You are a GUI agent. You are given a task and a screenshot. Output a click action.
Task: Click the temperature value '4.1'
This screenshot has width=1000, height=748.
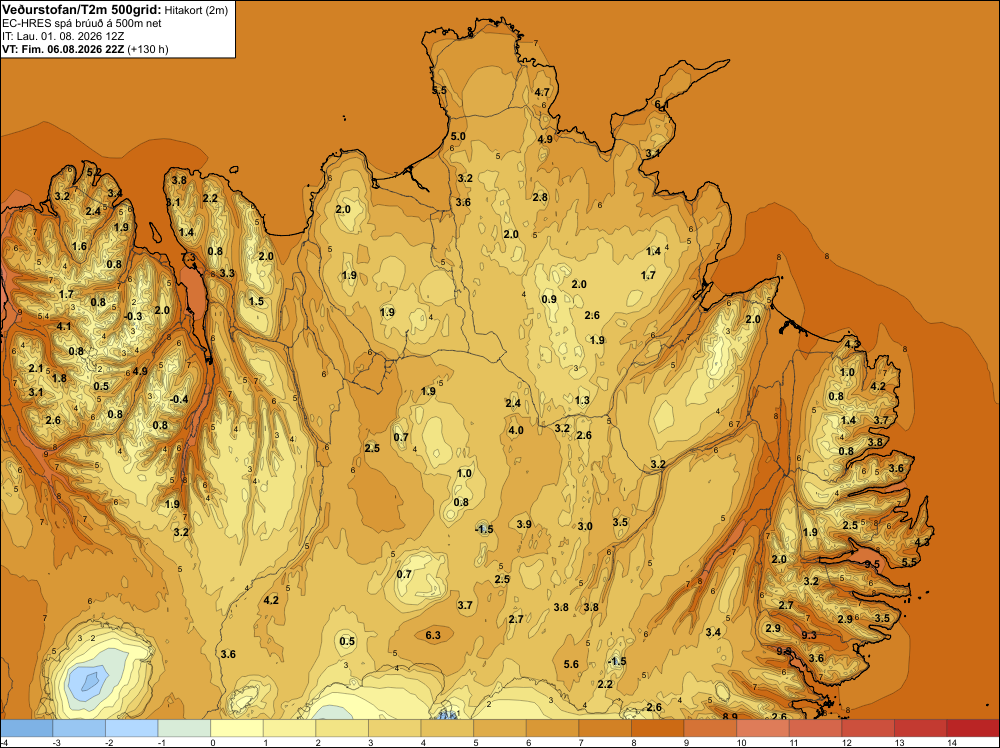[x=64, y=326]
